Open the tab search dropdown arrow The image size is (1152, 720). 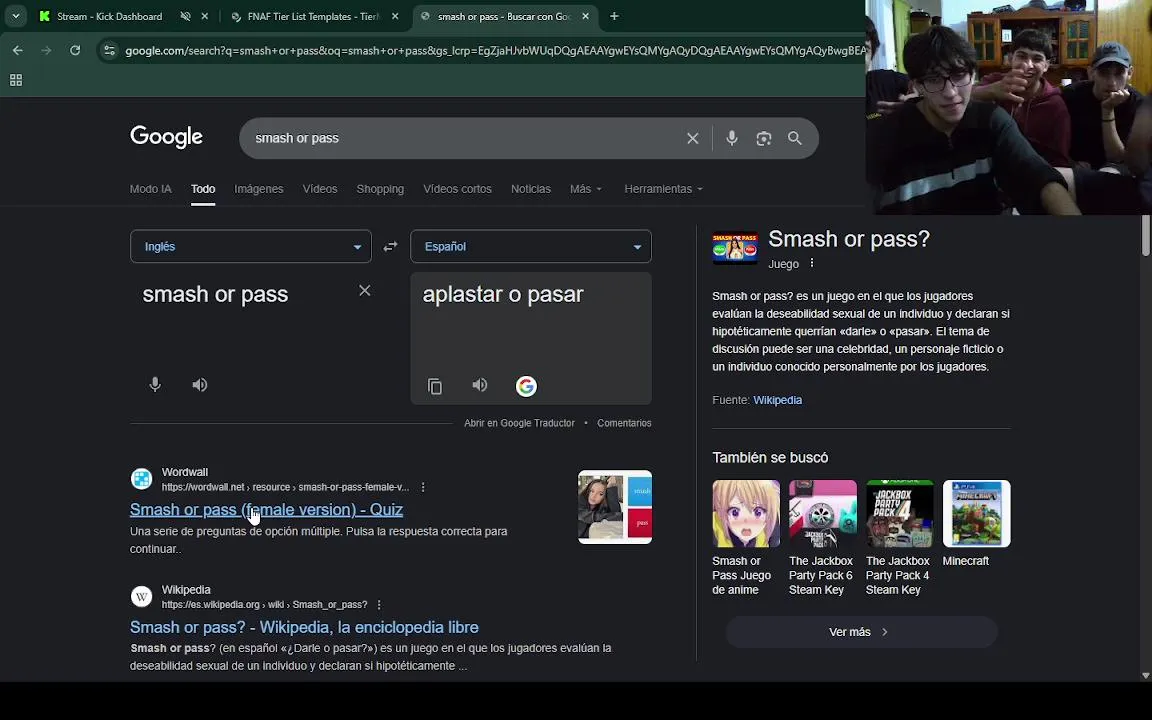click(15, 15)
